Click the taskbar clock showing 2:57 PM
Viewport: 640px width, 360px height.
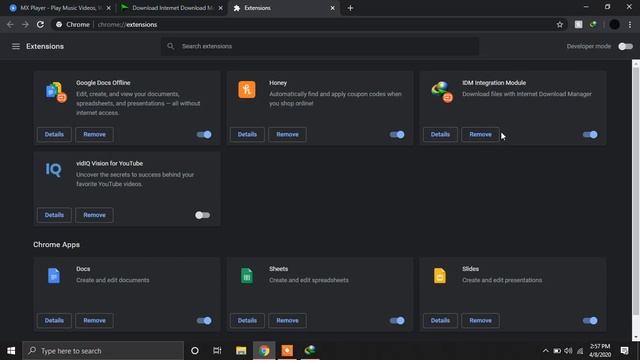(x=600, y=351)
